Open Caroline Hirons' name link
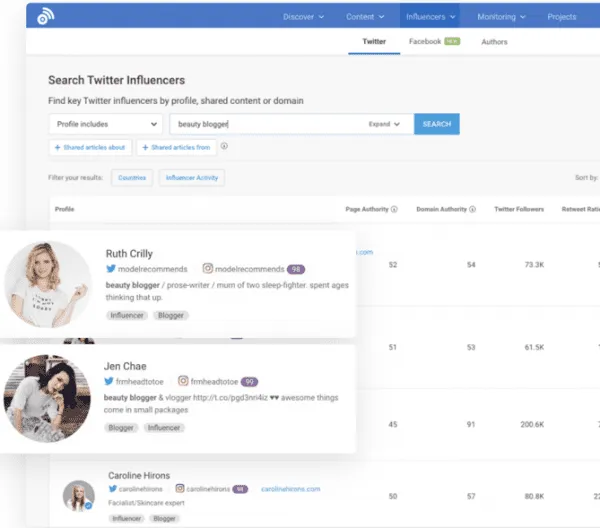The height and width of the screenshot is (528, 600). tap(139, 476)
